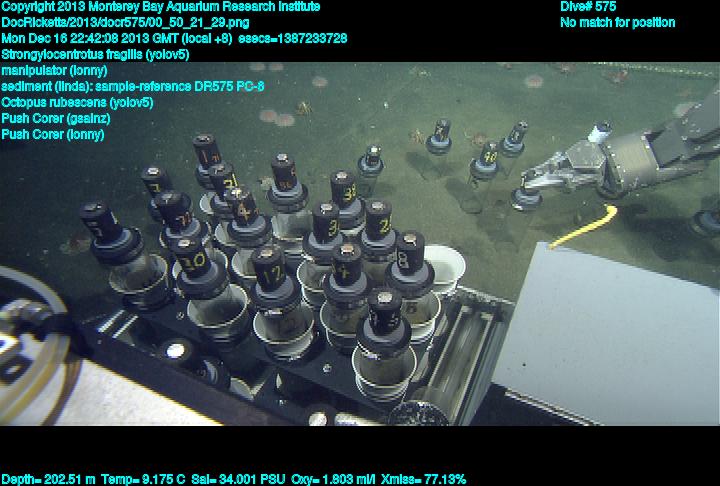720x486 pixels.
Task: Click the push corer handle labeled 38
Action: (x=343, y=189)
